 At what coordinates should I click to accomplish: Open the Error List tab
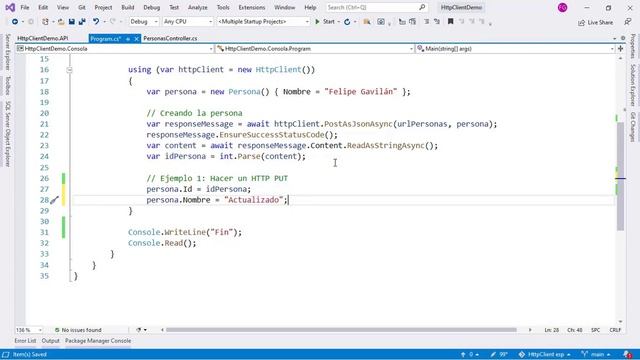(x=25, y=341)
